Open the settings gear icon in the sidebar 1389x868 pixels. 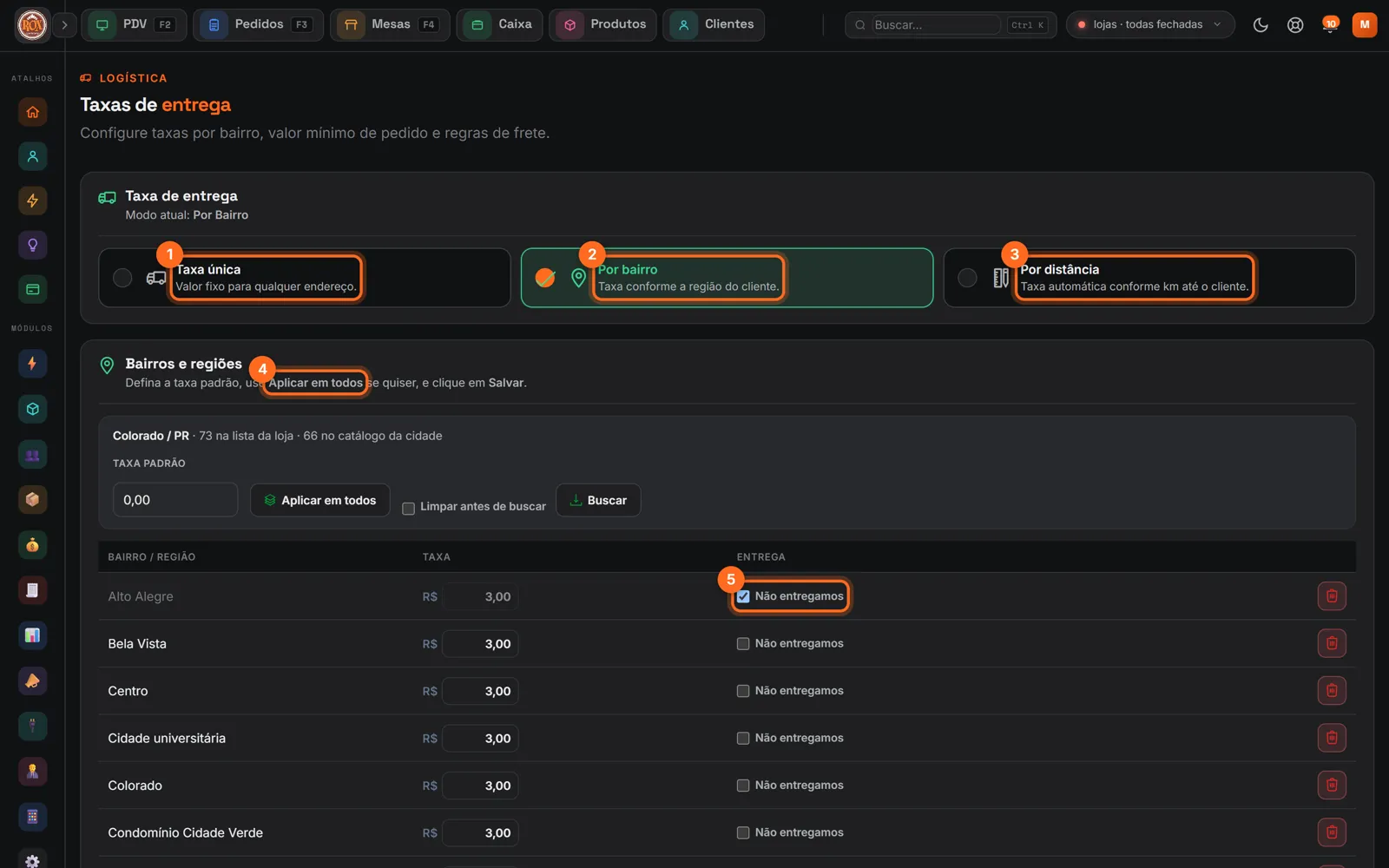tap(32, 861)
